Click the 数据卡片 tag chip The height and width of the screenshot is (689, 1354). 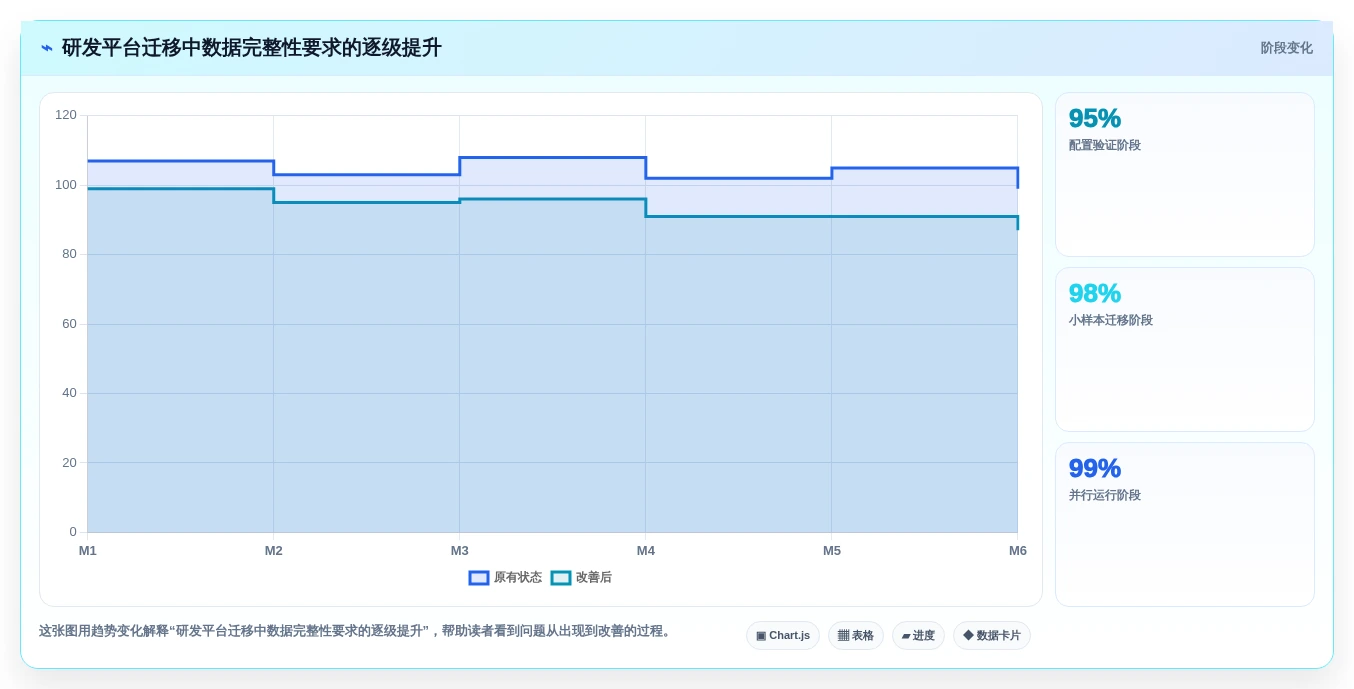click(992, 636)
